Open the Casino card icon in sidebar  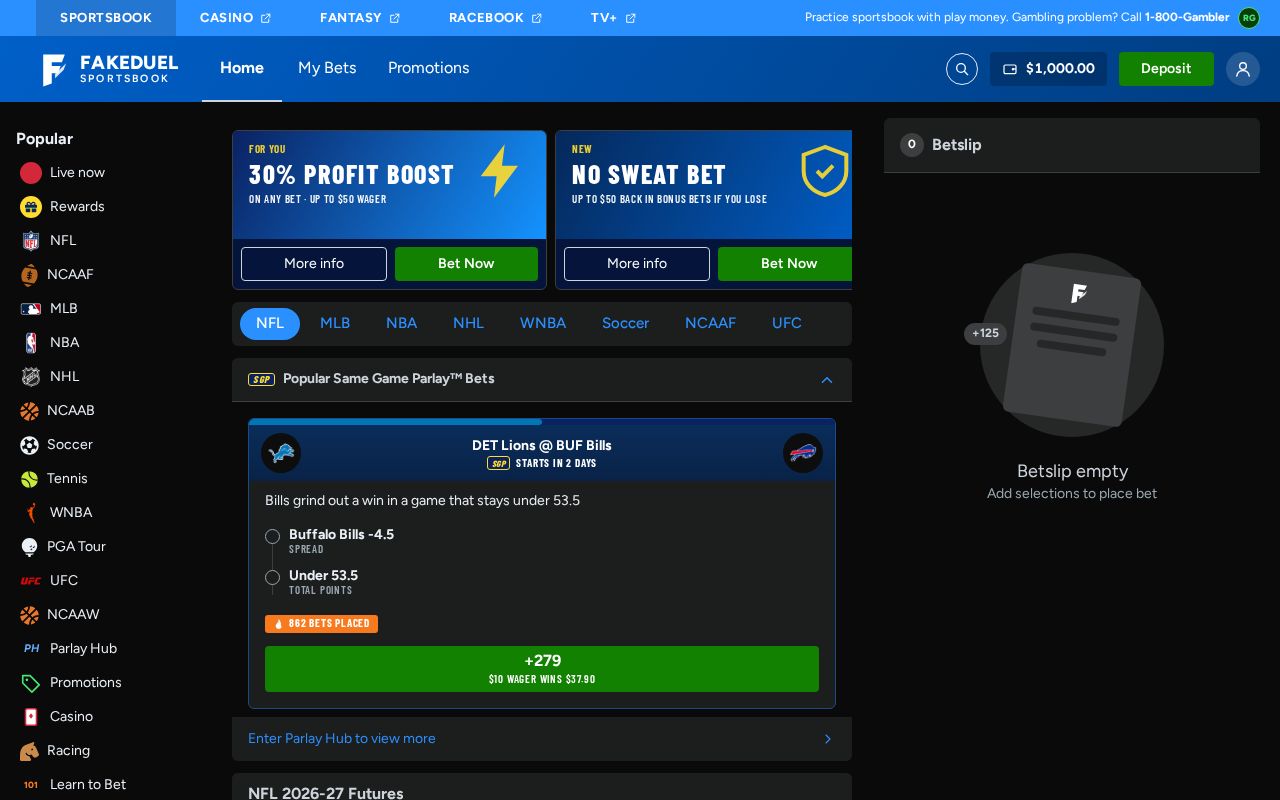[31, 717]
